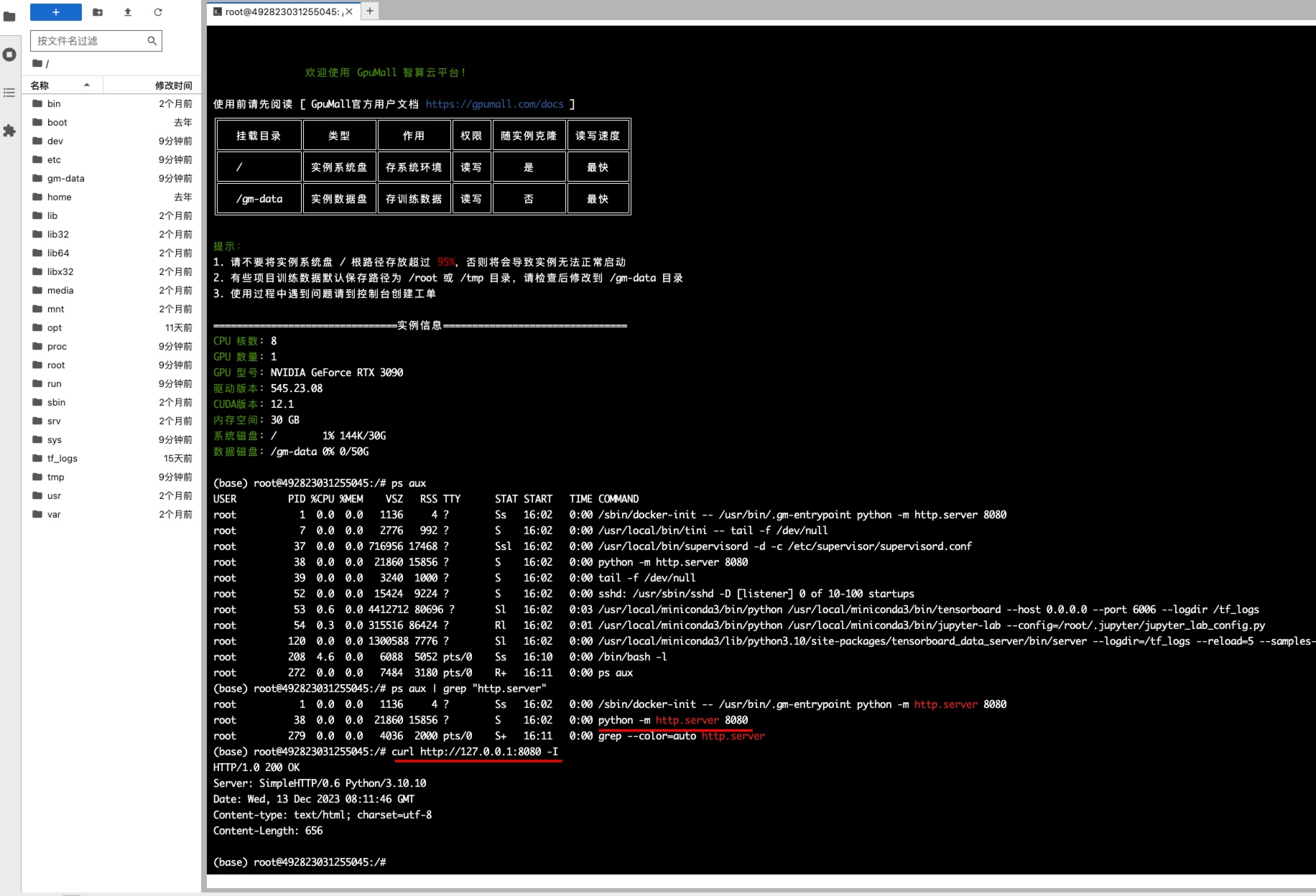Viewport: 1316px width, 896px height.
Task: Select the lib32 folder
Action: coord(112,235)
